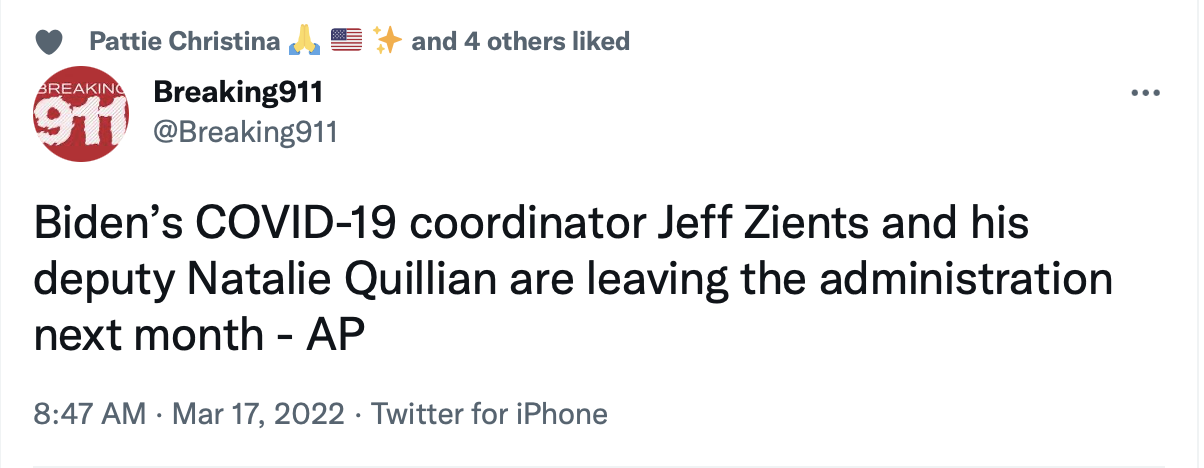Click the Mar 17, 2022 date
The image size is (1204, 468).
[260, 414]
